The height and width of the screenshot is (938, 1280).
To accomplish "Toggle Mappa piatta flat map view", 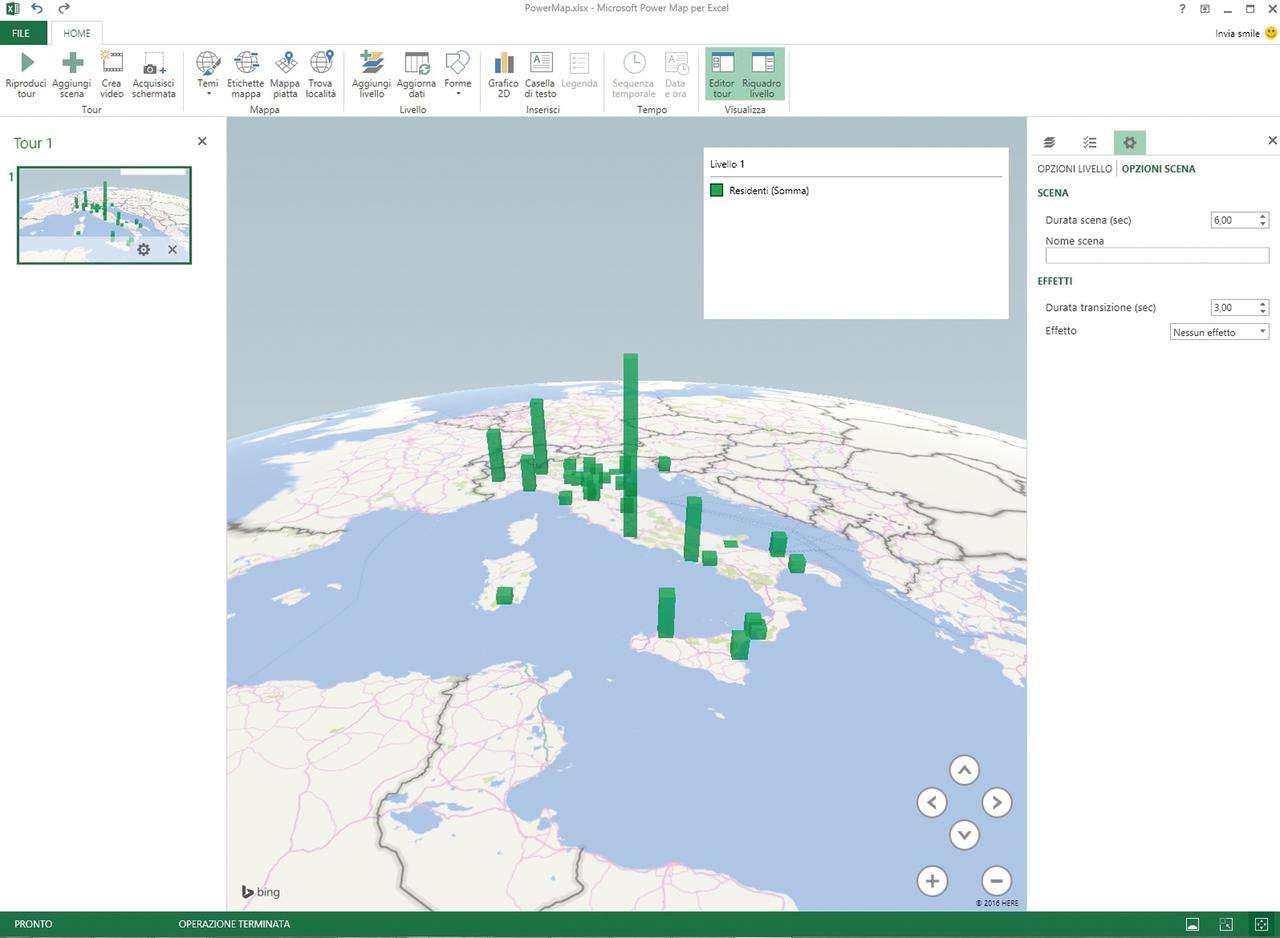I will 285,64.
